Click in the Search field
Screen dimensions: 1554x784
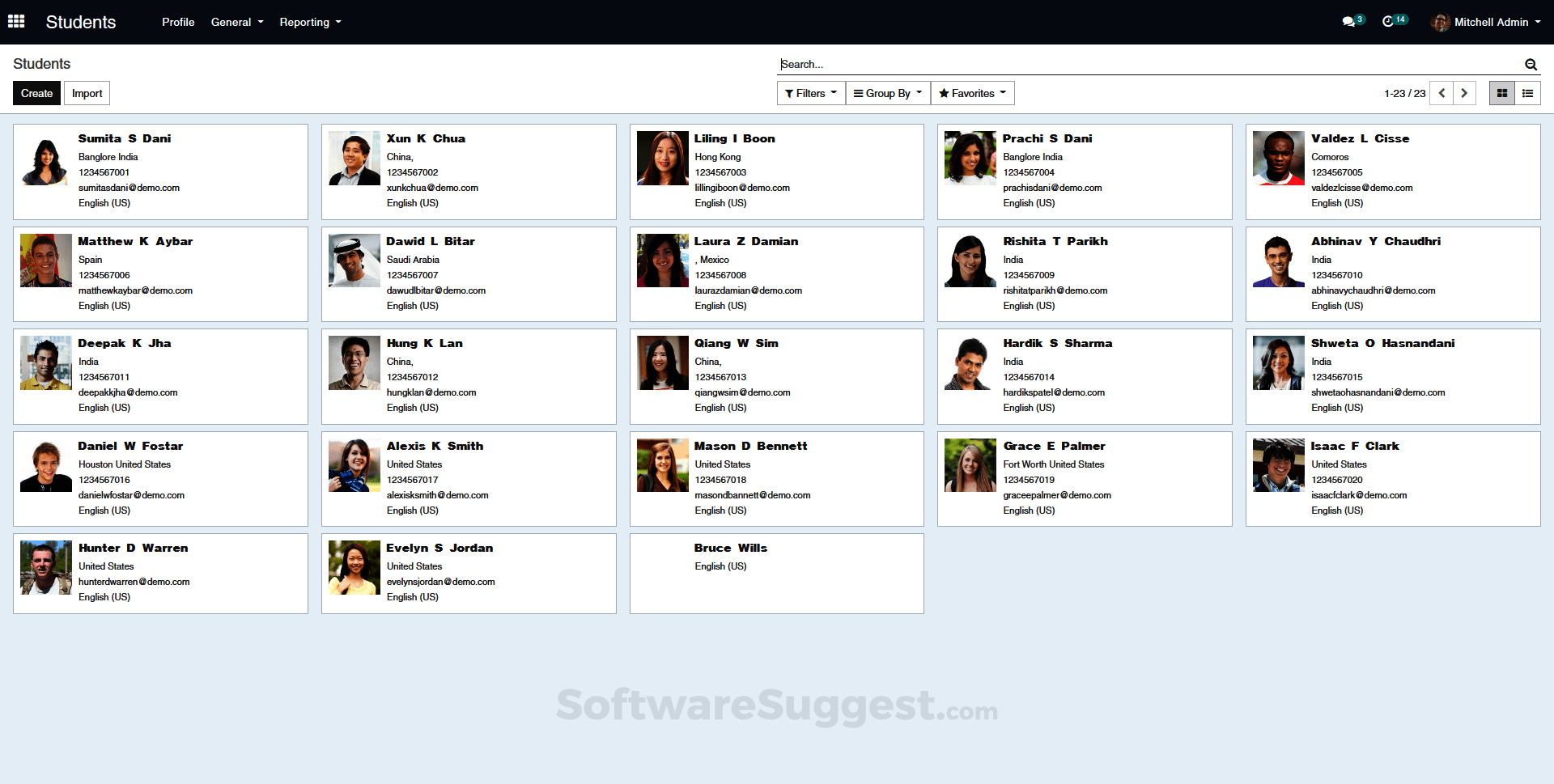click(x=971, y=64)
